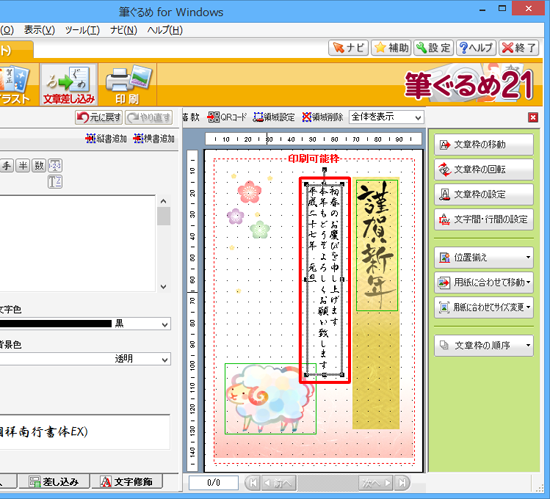Undo with the 元に戻す button

[x=99, y=117]
